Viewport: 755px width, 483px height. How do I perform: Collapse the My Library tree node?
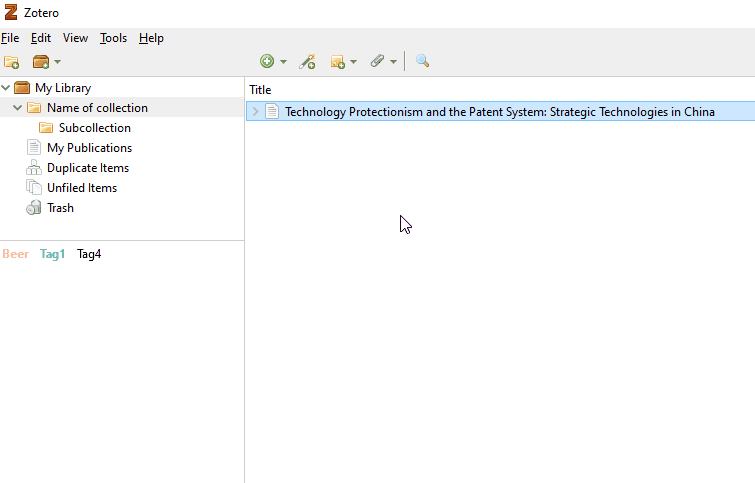coord(6,88)
